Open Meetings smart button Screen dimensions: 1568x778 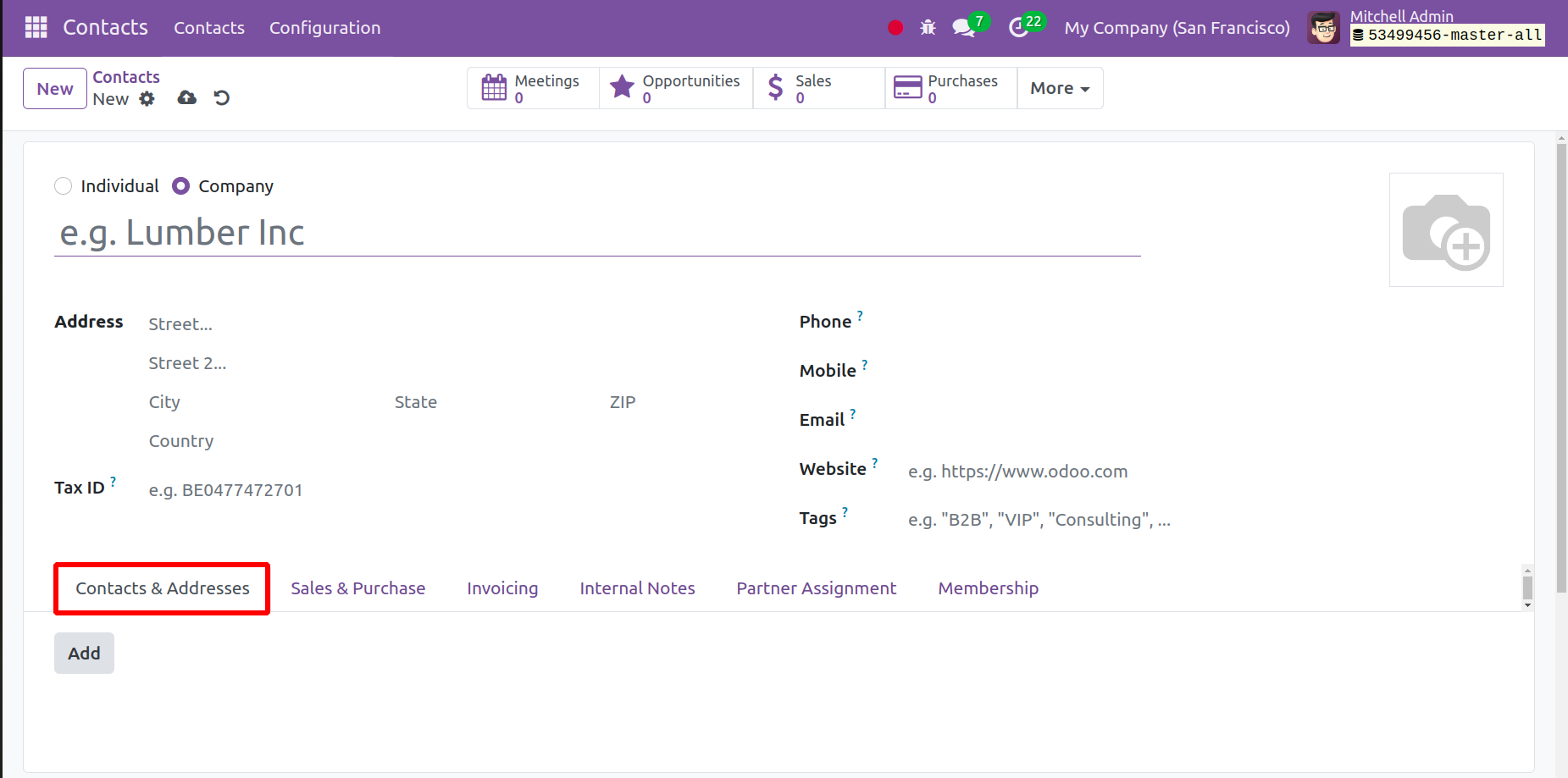pyautogui.click(x=534, y=88)
